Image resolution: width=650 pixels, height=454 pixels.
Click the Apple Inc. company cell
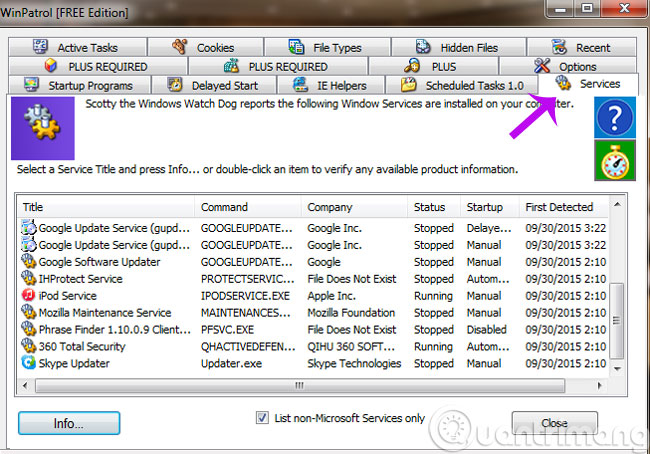(x=332, y=296)
